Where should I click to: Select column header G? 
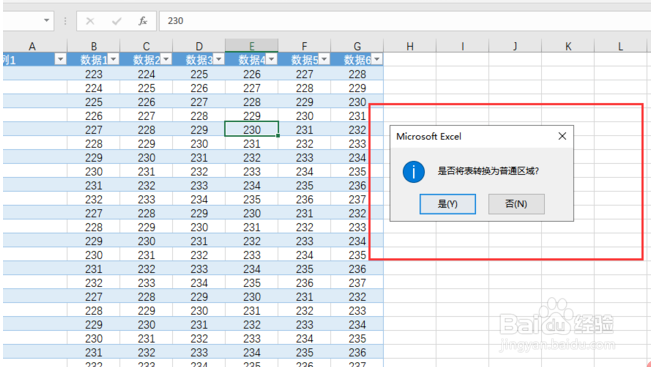[357, 46]
